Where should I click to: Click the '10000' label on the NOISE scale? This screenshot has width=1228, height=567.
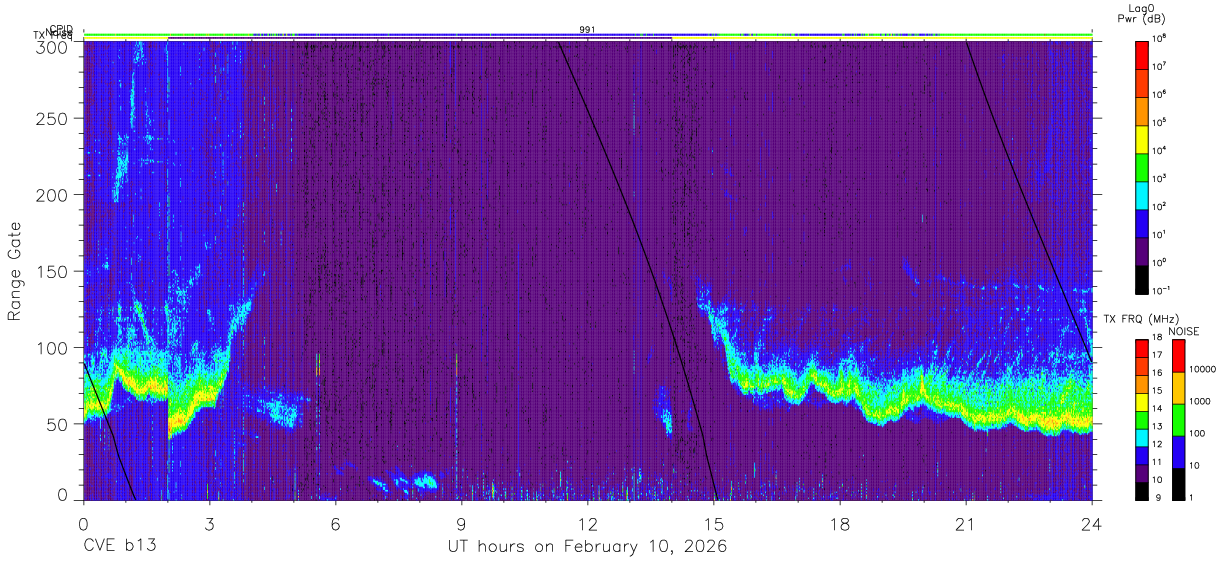(1204, 369)
